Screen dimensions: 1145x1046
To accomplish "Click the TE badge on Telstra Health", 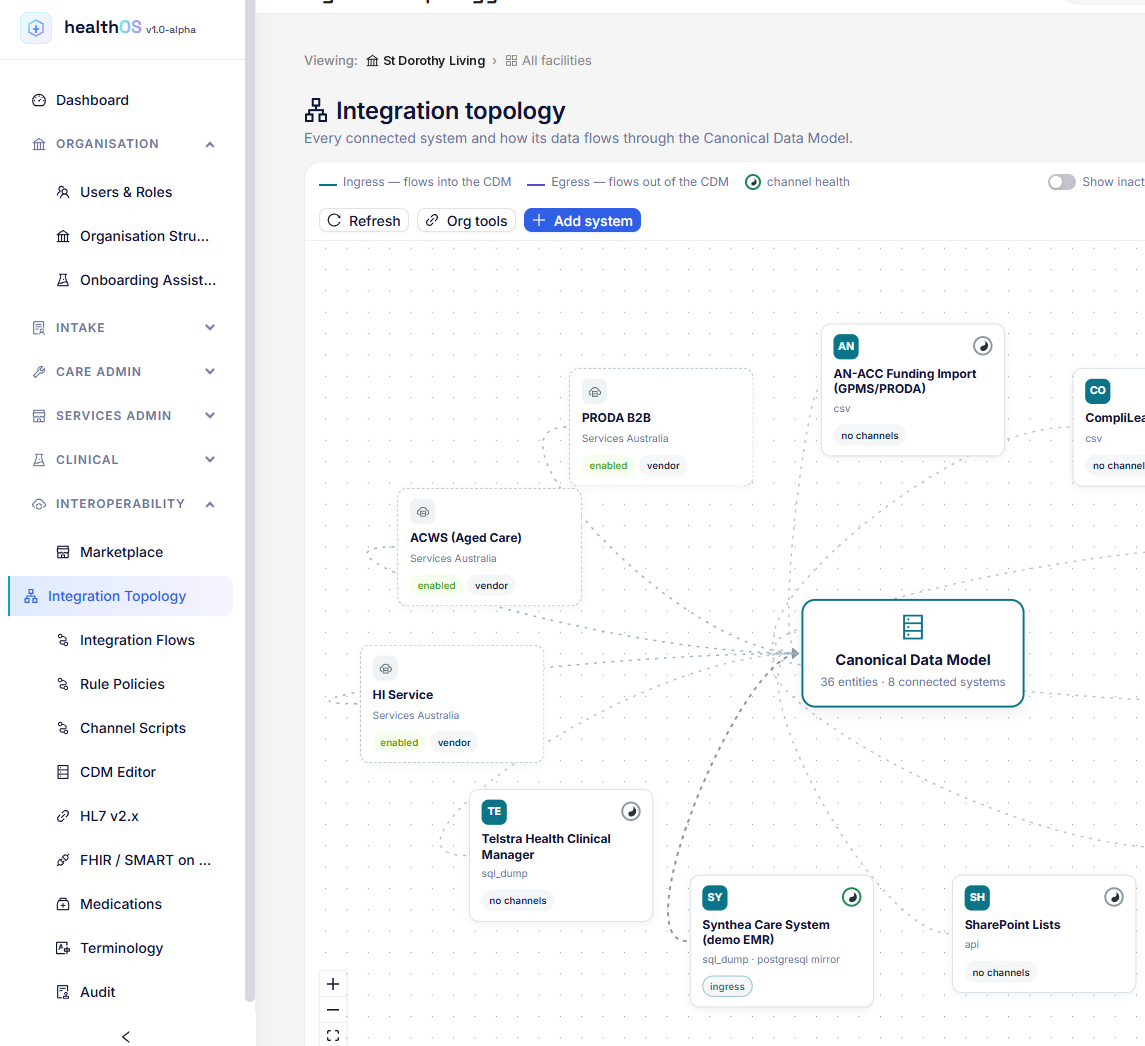I will [x=494, y=812].
